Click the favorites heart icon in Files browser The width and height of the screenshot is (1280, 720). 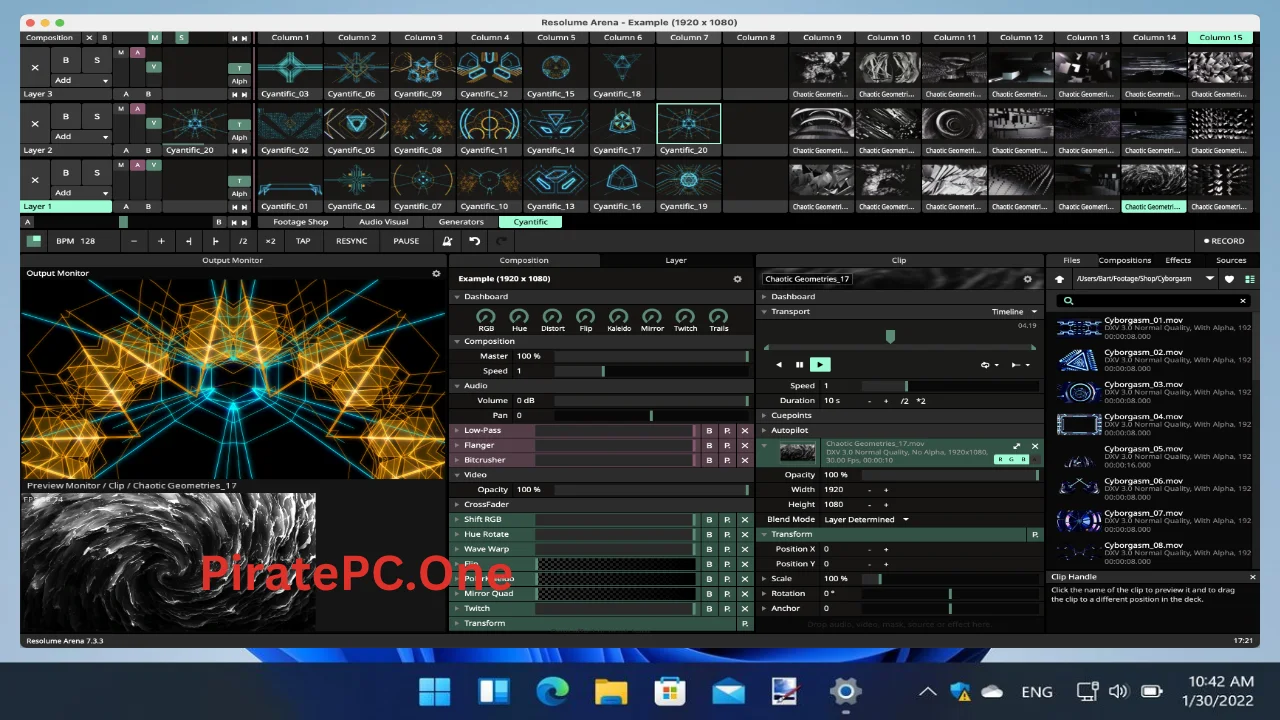(1229, 279)
